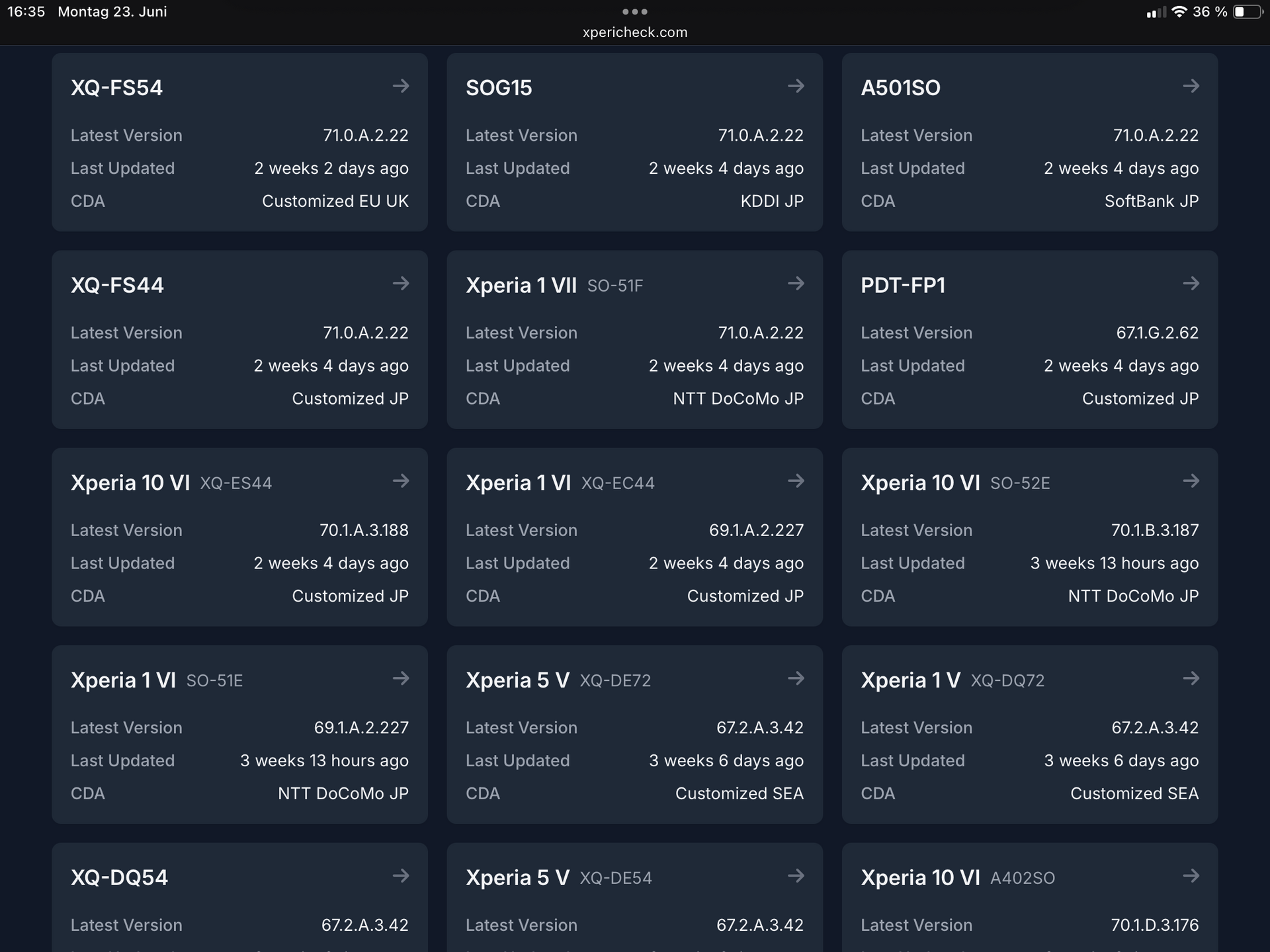The height and width of the screenshot is (952, 1270).
Task: Click version 67.1.G.2.62 on PDT-FP1 card
Action: 1158,333
